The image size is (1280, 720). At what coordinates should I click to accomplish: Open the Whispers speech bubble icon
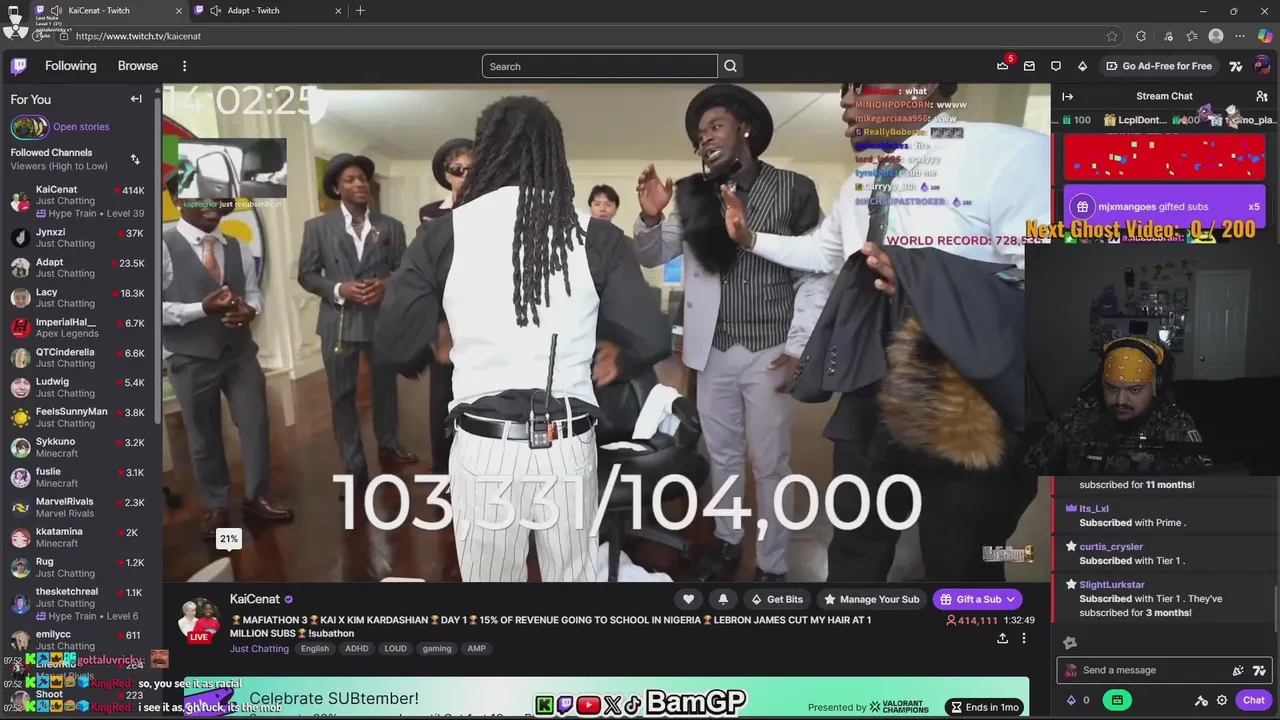(1055, 66)
